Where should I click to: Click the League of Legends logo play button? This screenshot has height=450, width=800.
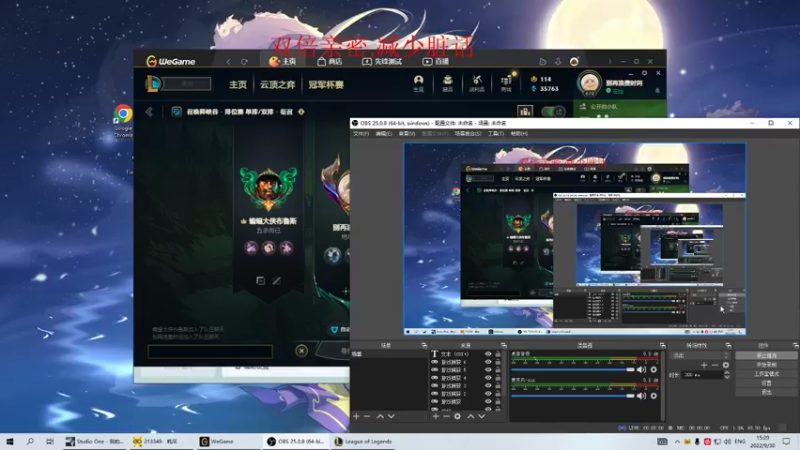[x=154, y=84]
